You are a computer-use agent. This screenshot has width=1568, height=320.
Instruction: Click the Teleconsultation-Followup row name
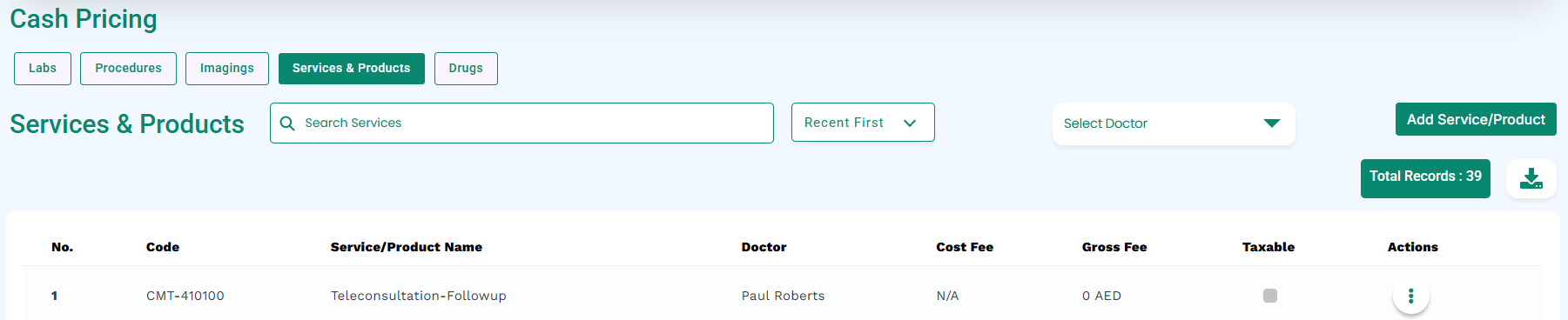tap(419, 296)
